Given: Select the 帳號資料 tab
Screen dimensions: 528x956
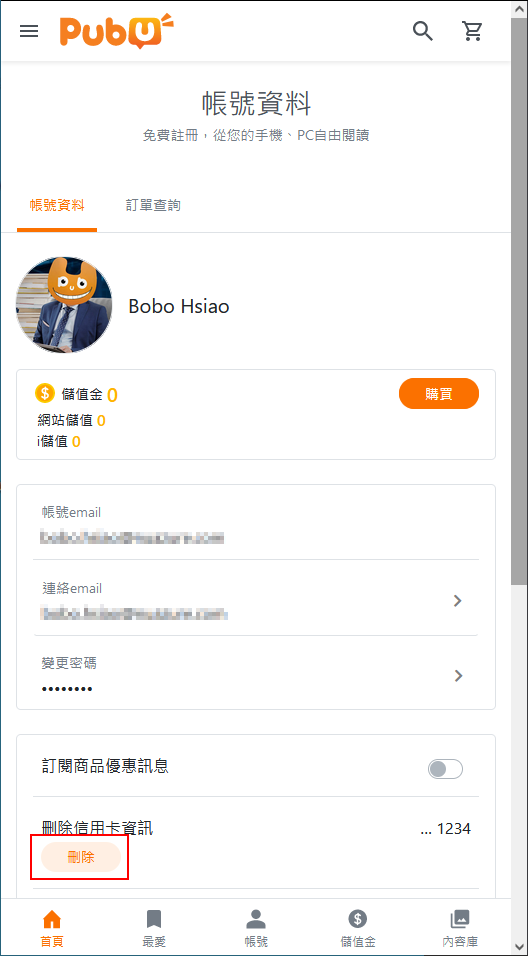Looking at the screenshot, I should [x=57, y=205].
